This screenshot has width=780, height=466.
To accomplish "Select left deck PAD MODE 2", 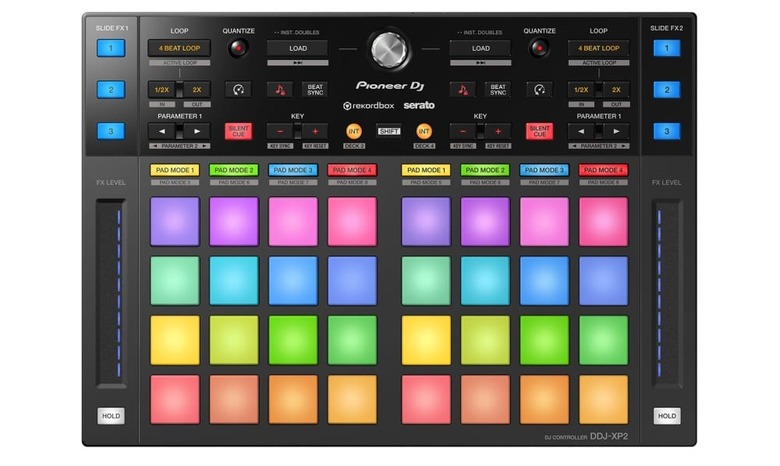I will tap(234, 170).
